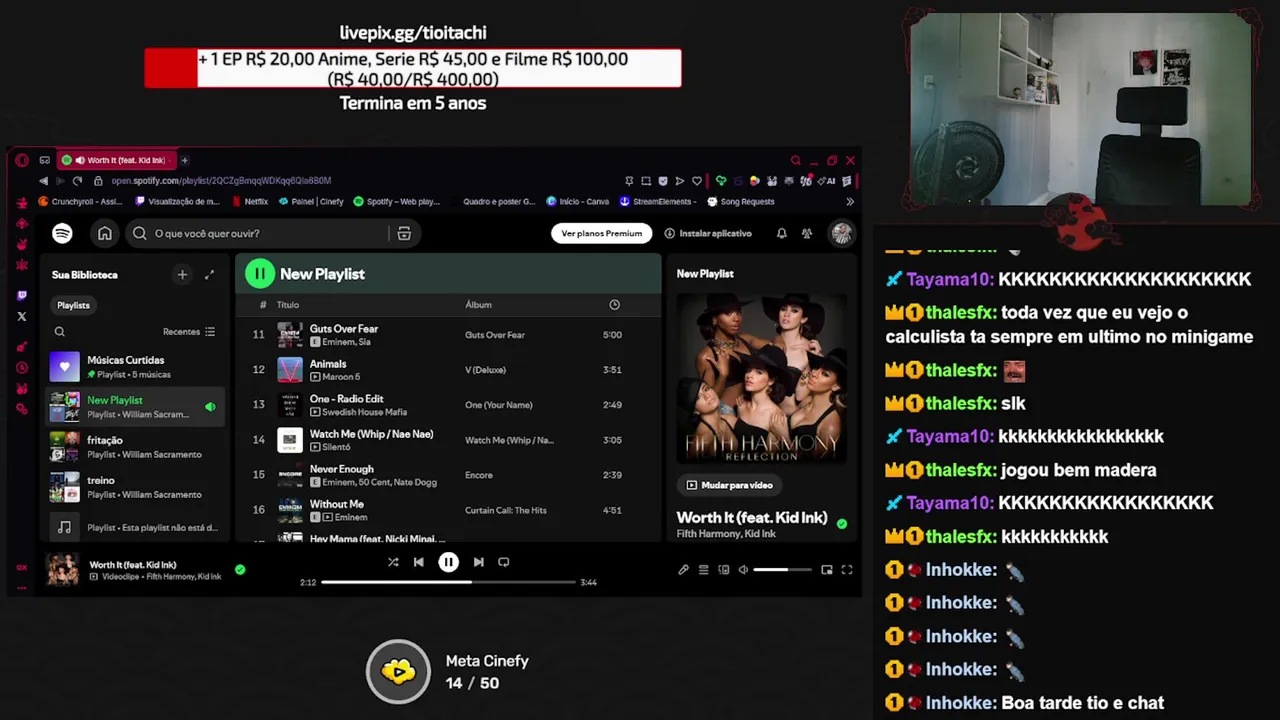This screenshot has height=720, width=1280.
Task: Open the Spotify user profile avatar
Action: [842, 233]
